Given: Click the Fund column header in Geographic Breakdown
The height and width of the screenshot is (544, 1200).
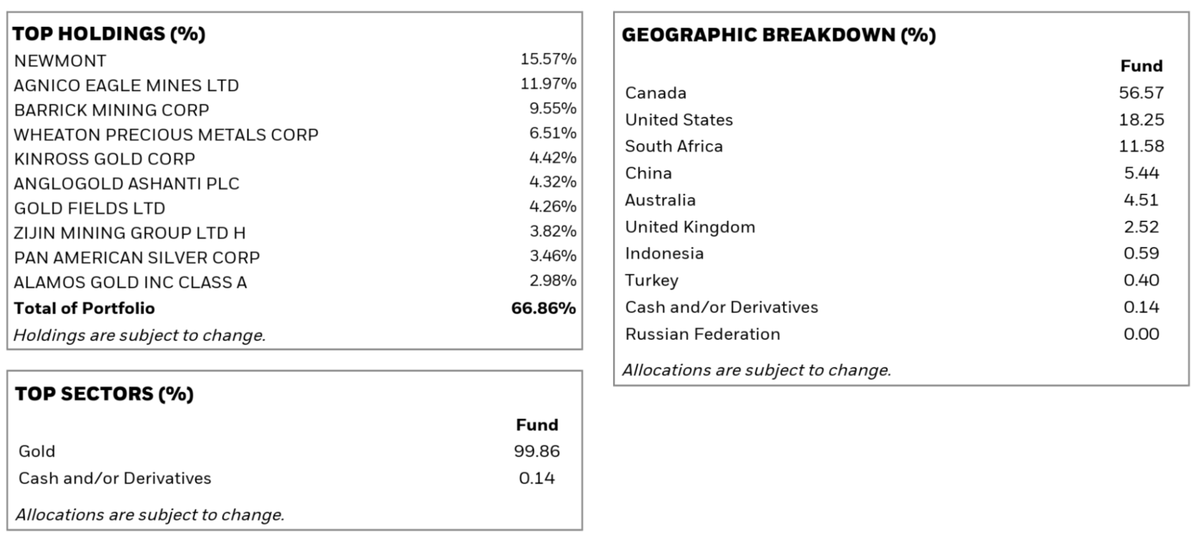Looking at the screenshot, I should pyautogui.click(x=1142, y=66).
